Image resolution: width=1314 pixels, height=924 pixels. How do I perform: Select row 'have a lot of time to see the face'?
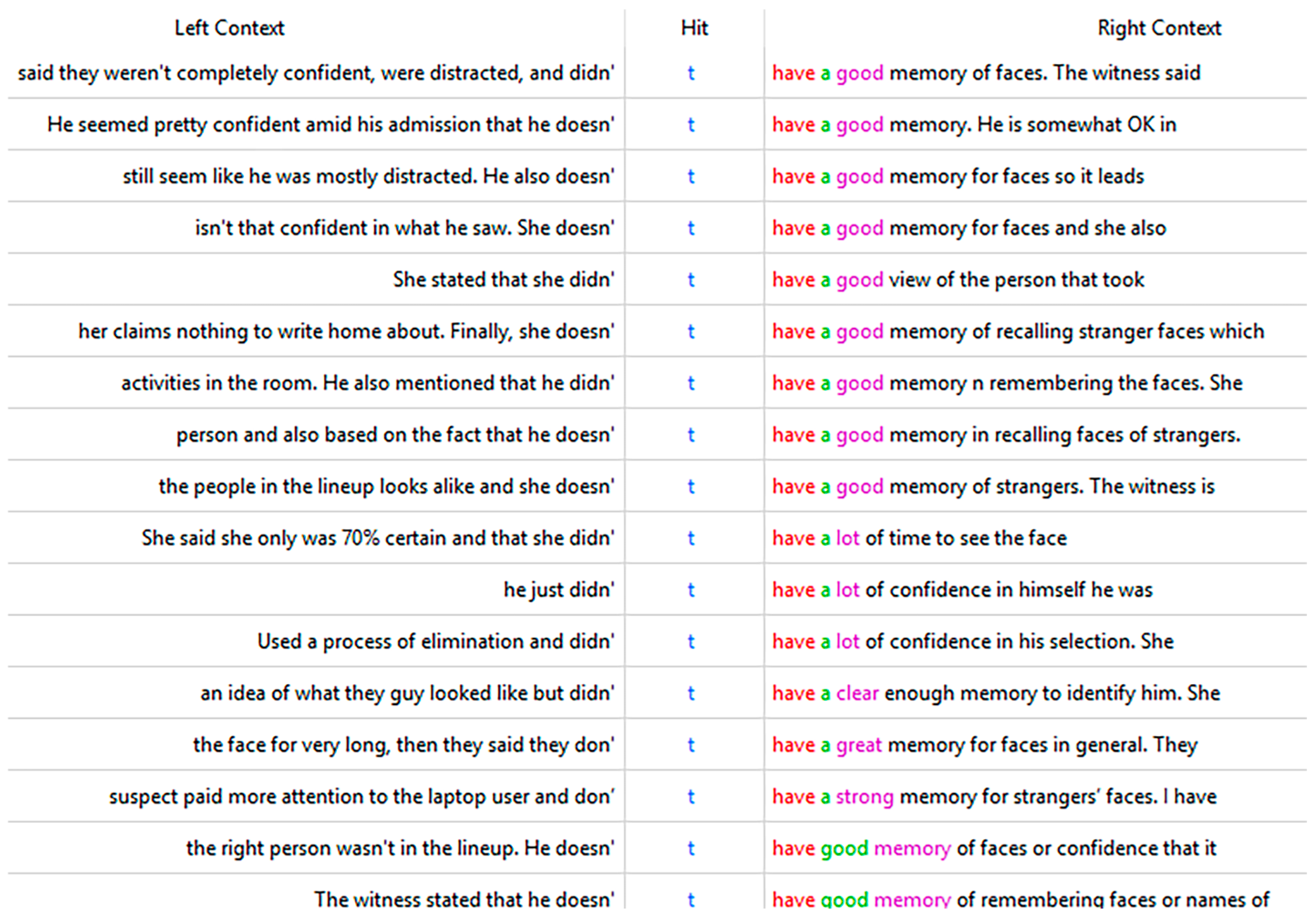point(919,538)
